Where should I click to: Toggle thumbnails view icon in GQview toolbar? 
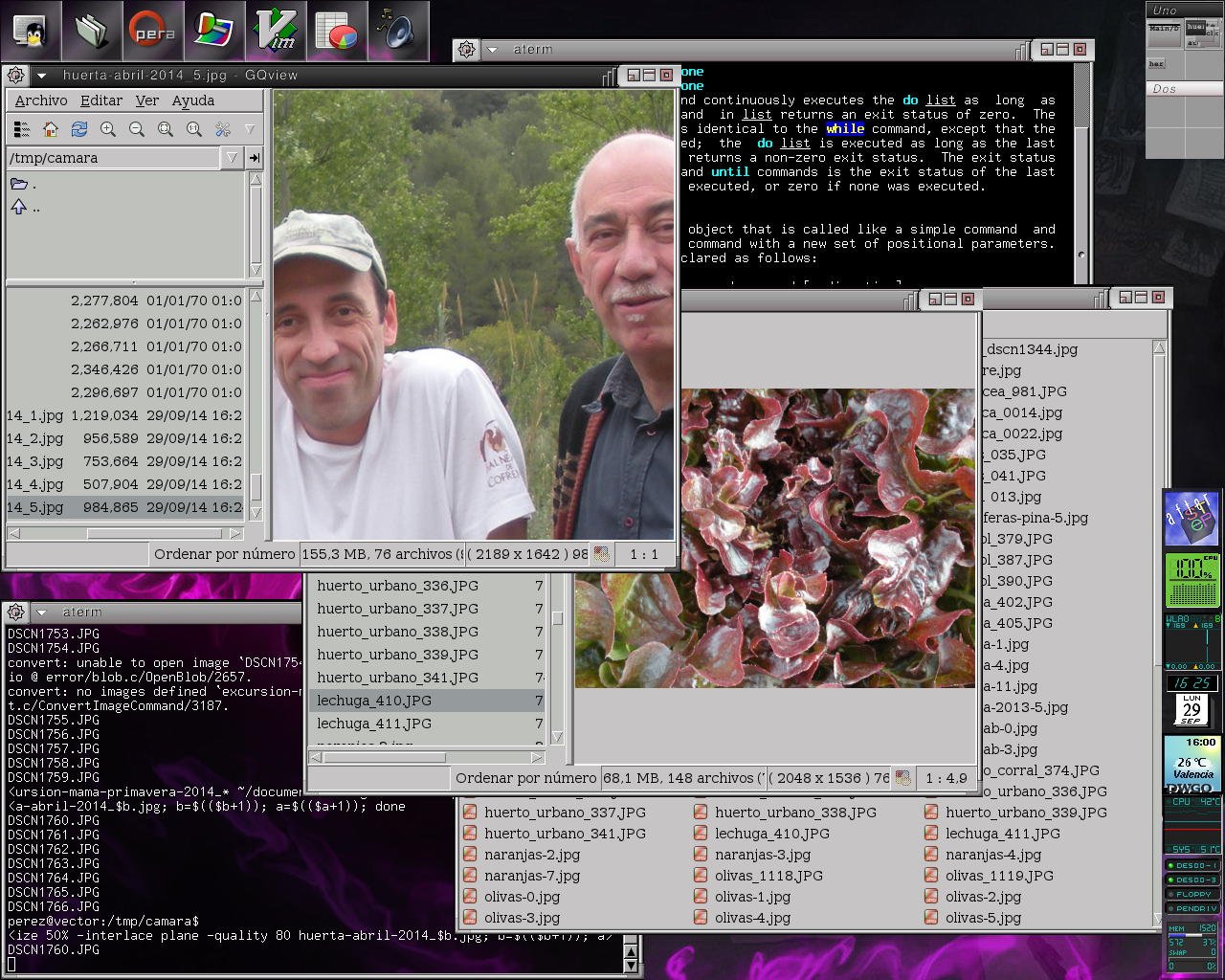(x=22, y=128)
